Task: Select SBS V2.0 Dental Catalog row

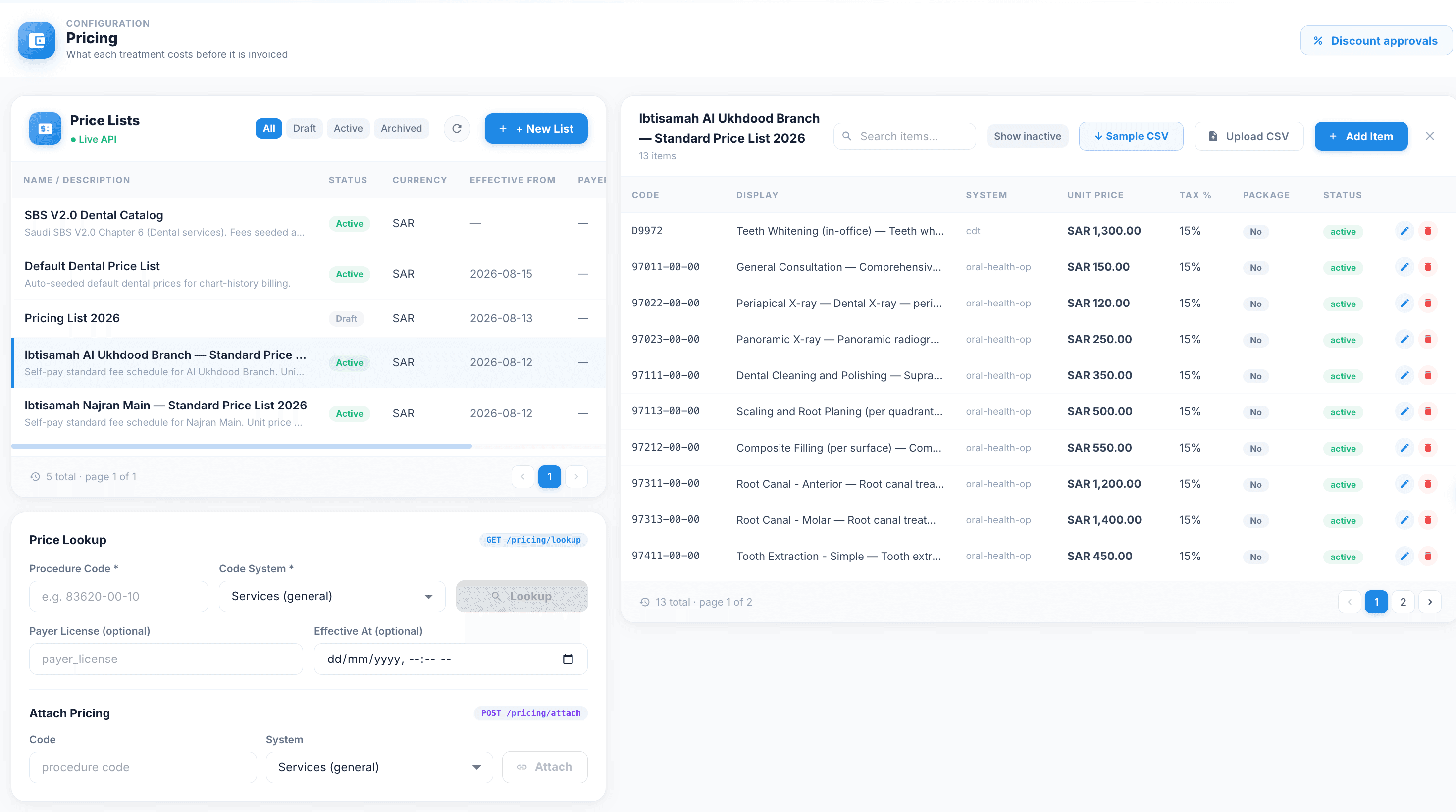Action: [x=308, y=223]
